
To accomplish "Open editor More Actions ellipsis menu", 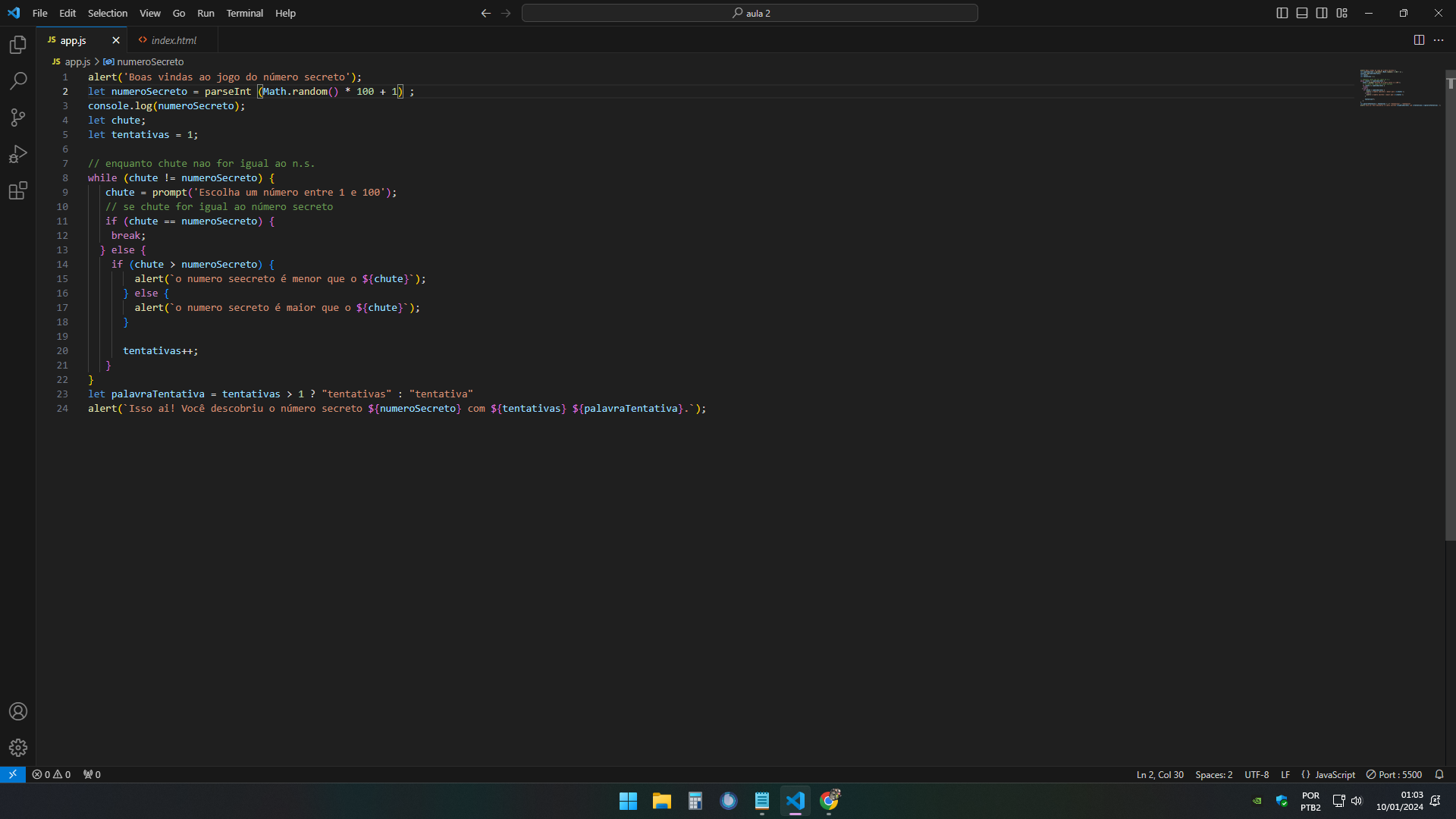I will [1439, 40].
